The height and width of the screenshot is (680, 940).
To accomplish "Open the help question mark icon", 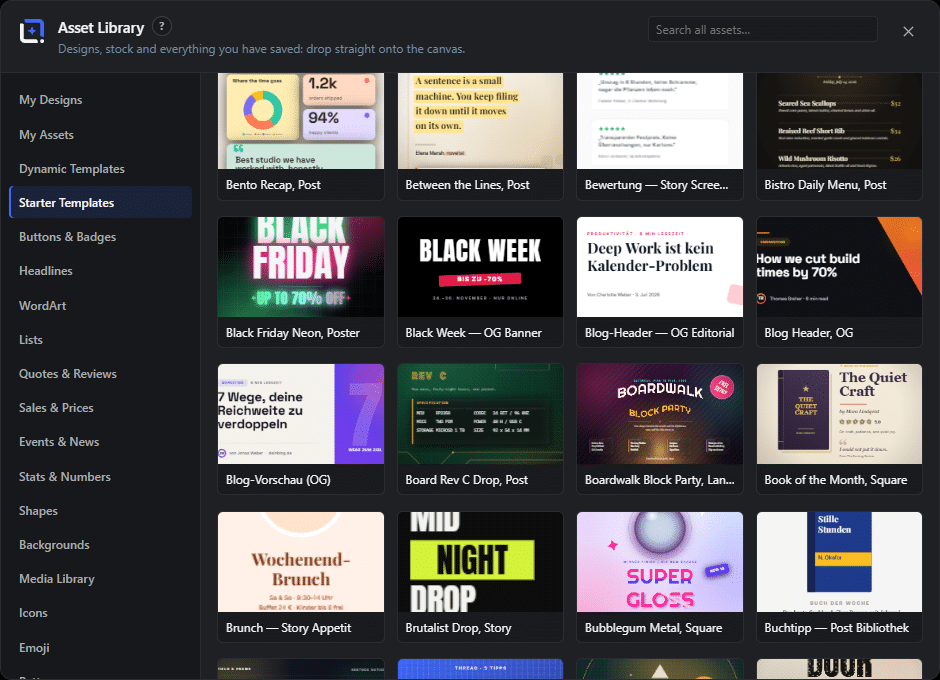I will point(161,26).
